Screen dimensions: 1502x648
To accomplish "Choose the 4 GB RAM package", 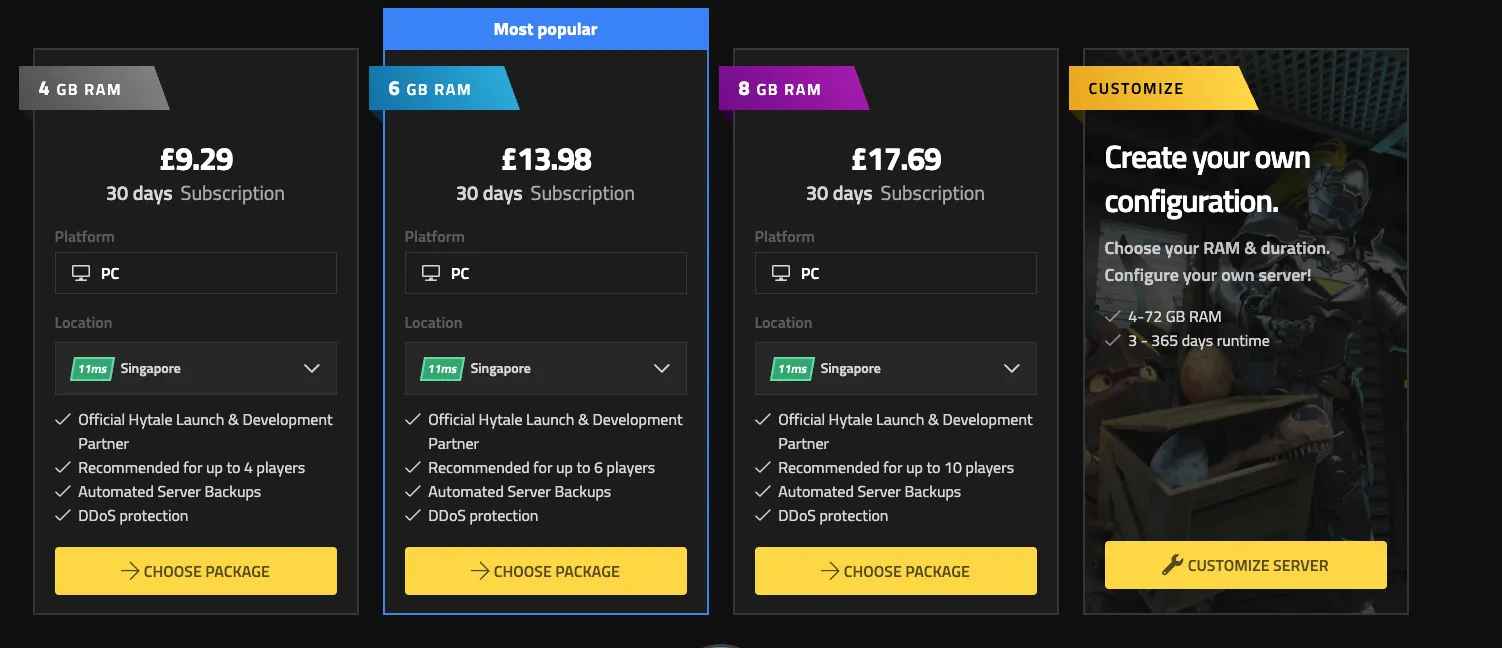I will point(195,571).
